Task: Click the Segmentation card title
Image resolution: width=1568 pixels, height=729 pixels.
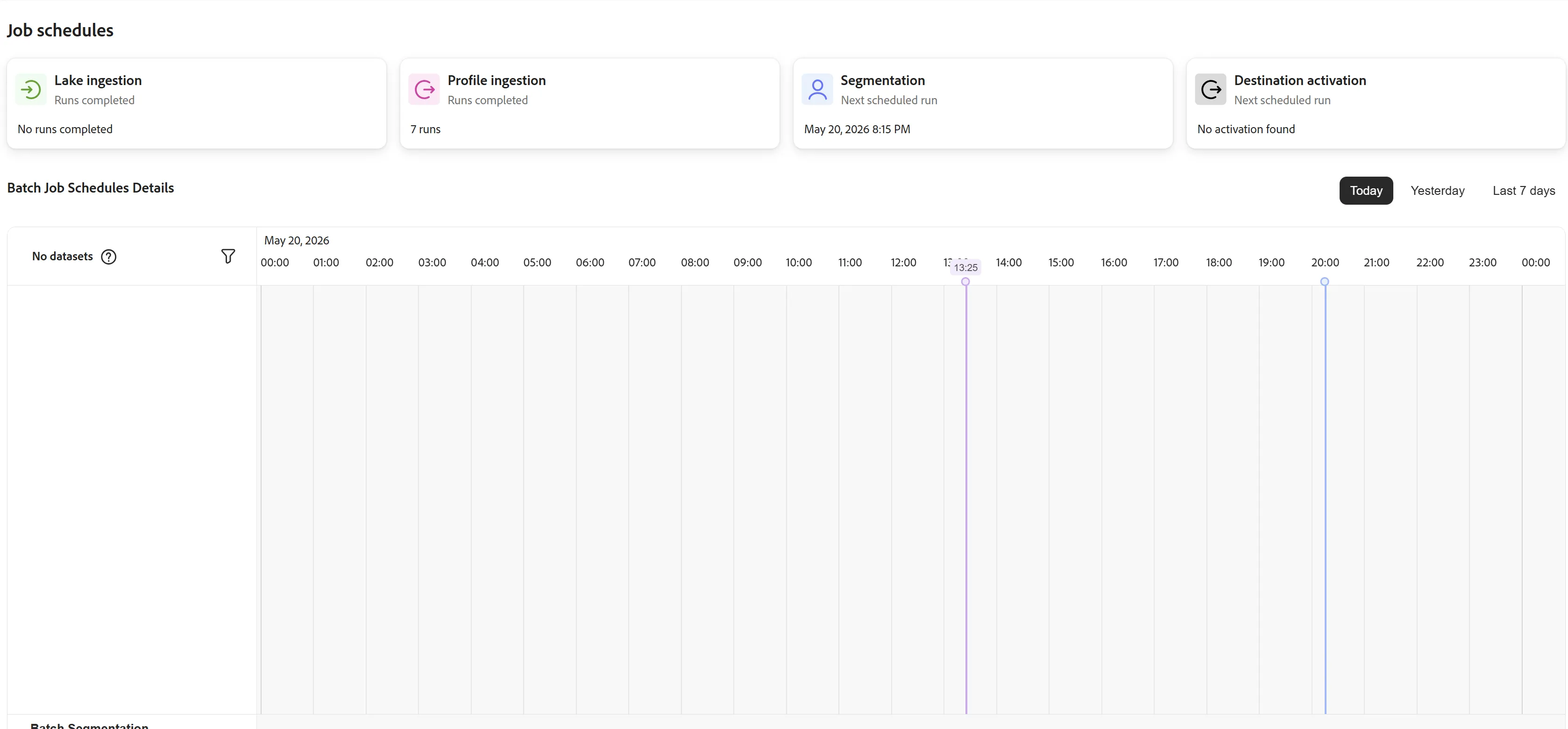Action: pyautogui.click(x=882, y=80)
